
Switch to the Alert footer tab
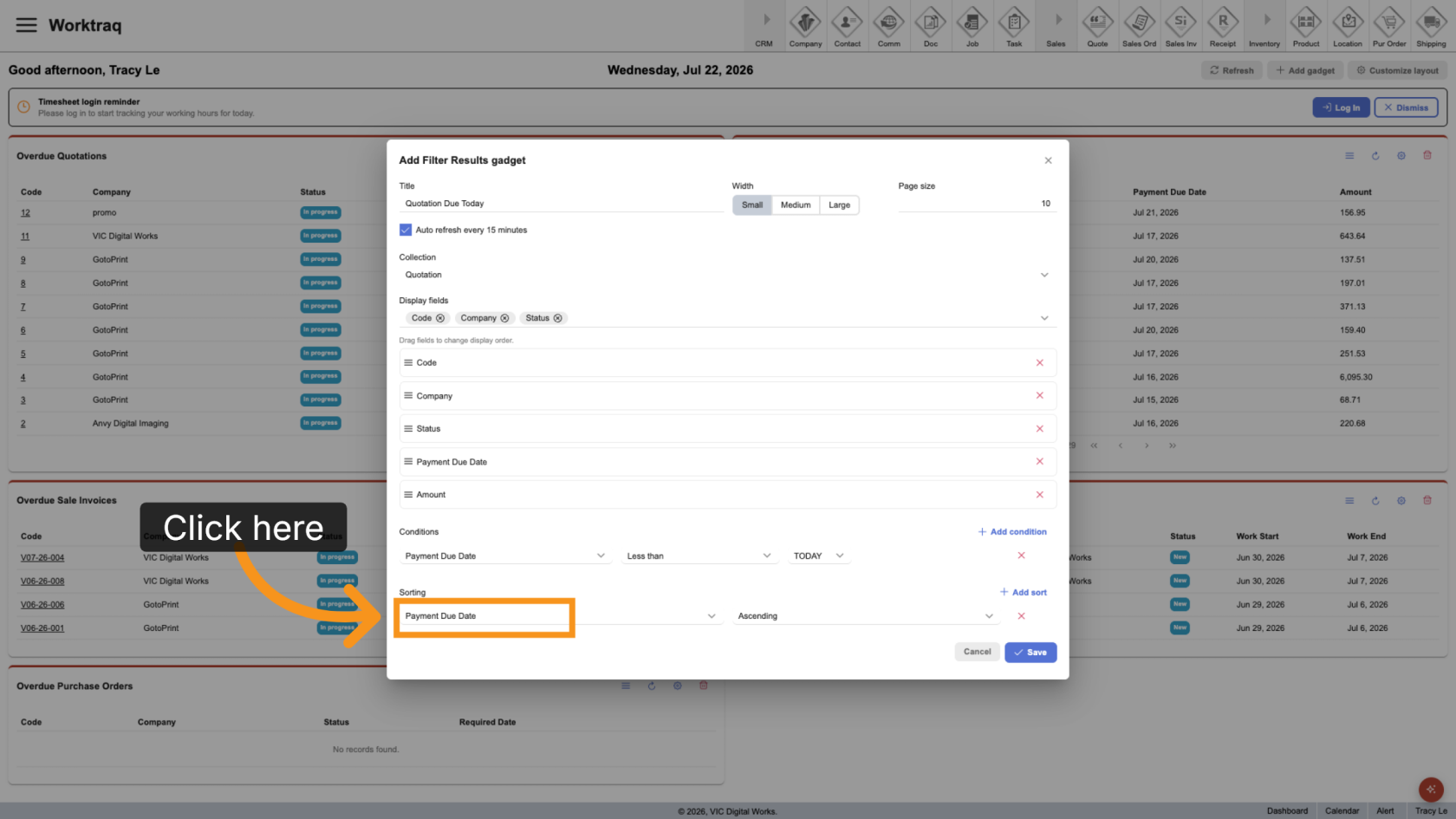1385,811
